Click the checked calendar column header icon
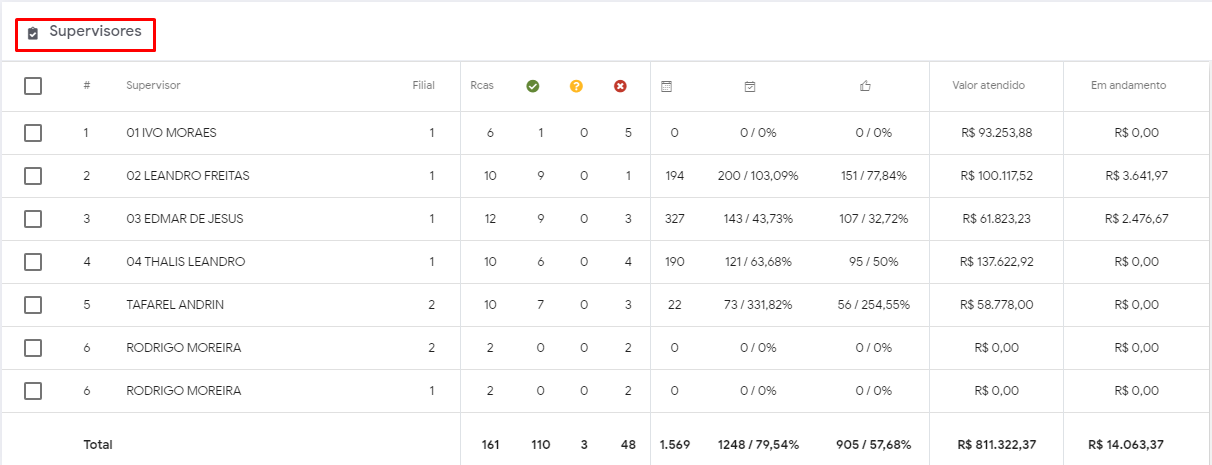The image size is (1212, 465). (x=749, y=86)
